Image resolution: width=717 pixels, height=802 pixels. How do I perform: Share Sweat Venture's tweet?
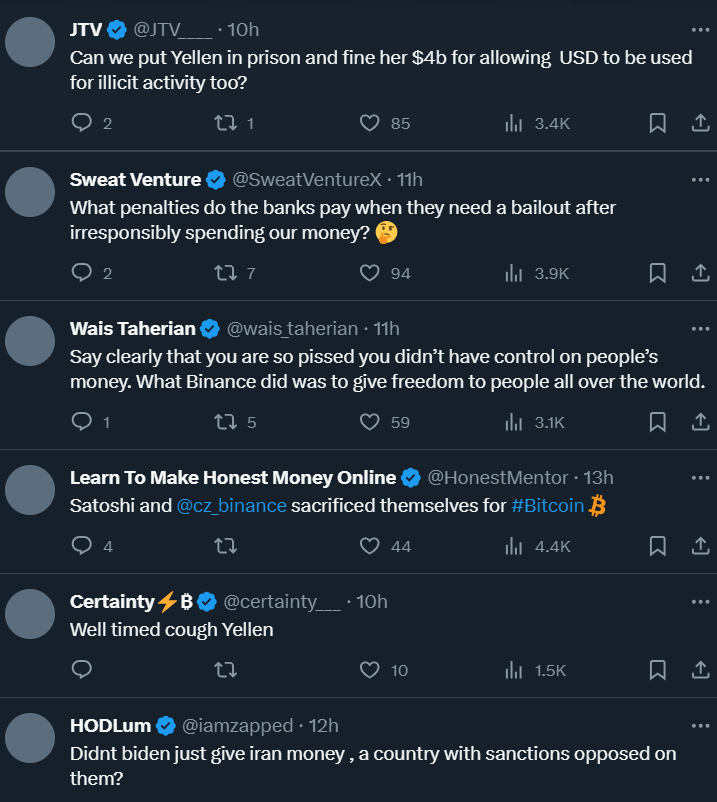tap(701, 273)
